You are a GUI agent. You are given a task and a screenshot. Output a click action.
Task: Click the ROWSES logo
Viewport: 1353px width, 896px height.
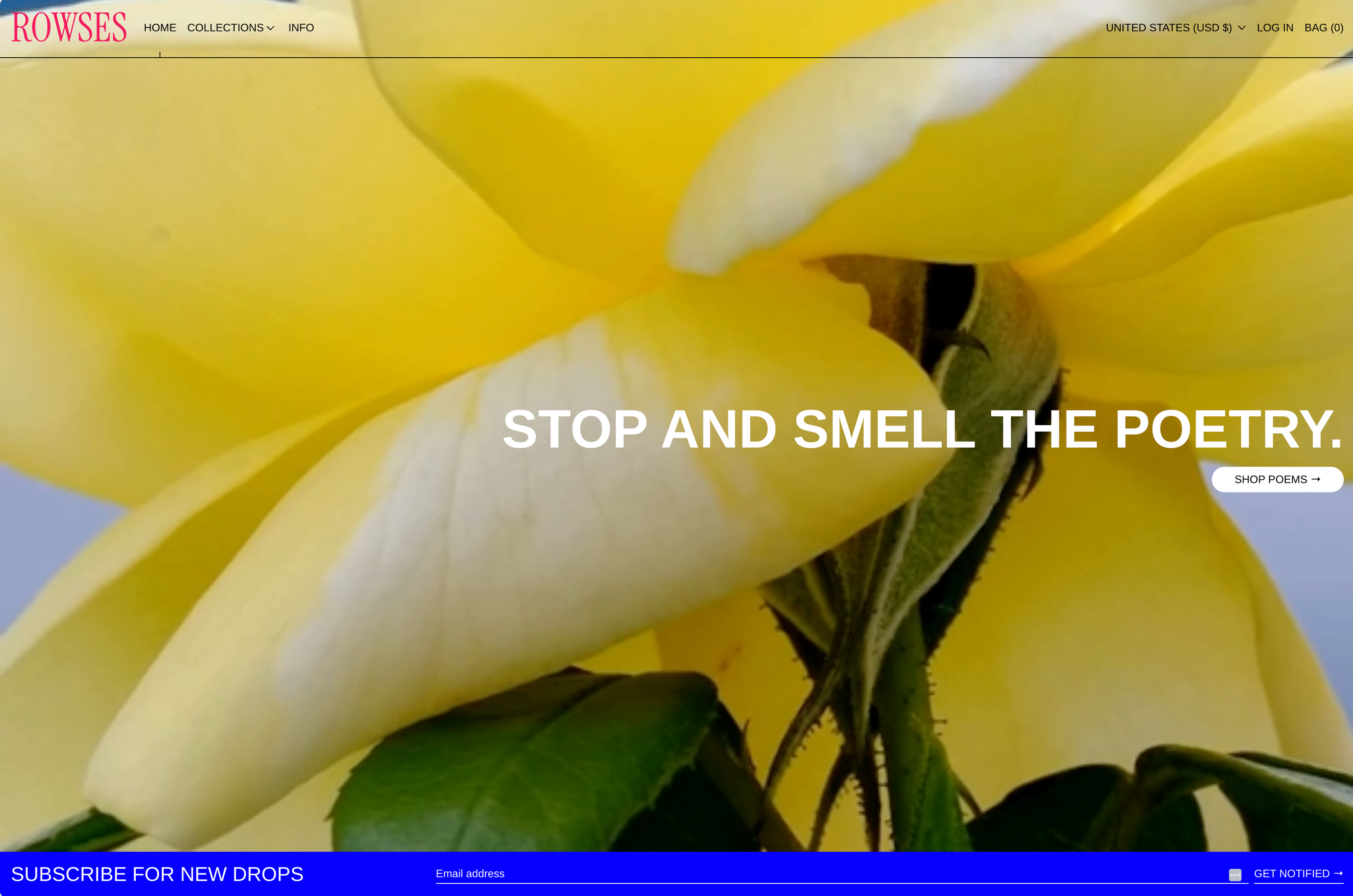(x=69, y=28)
